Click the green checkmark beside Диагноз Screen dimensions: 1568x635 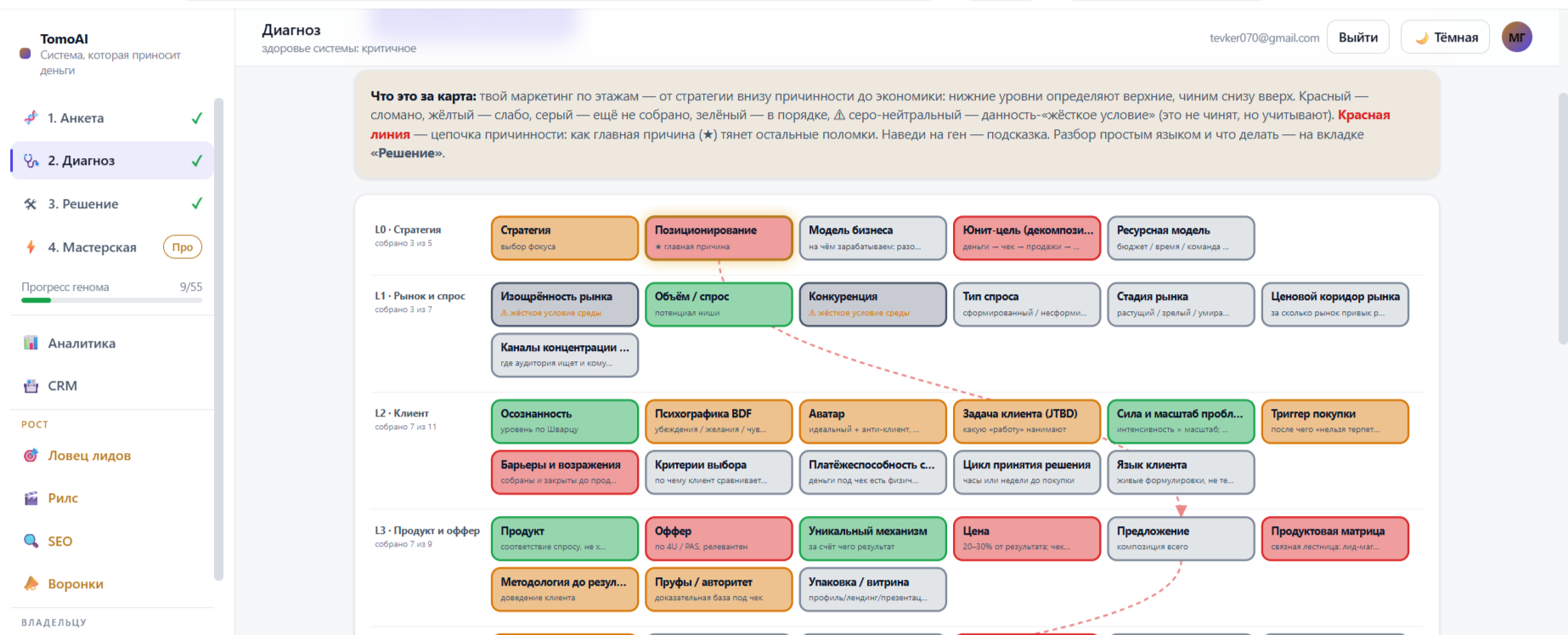[197, 161]
